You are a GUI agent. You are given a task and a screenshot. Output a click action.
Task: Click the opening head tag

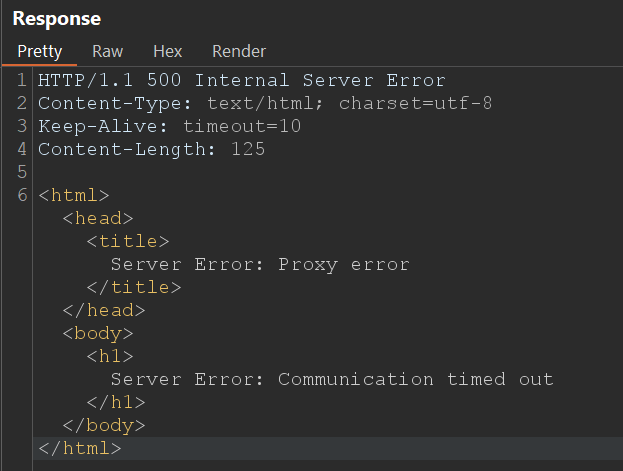[97, 218]
